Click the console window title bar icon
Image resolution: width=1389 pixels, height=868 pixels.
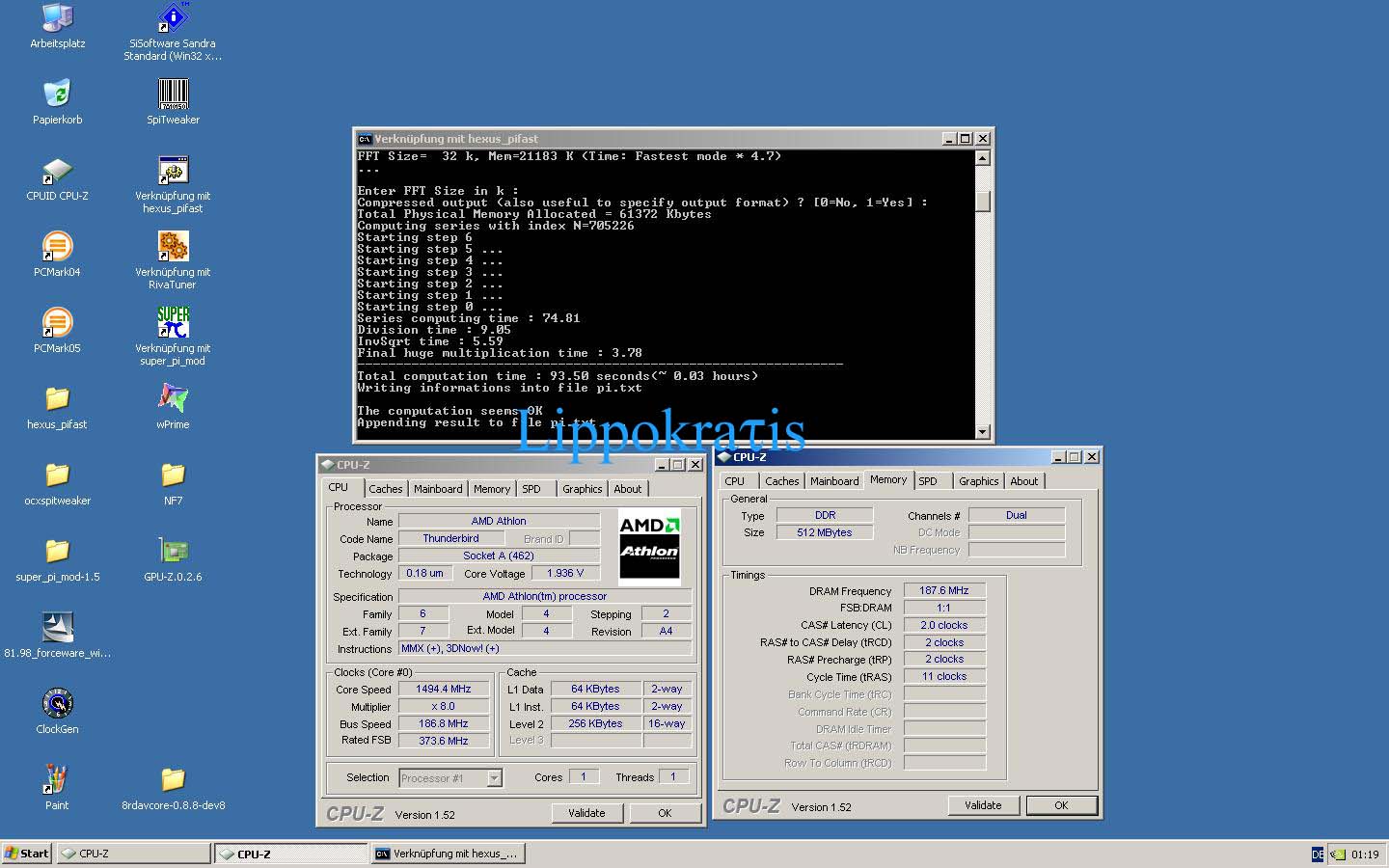click(x=365, y=139)
